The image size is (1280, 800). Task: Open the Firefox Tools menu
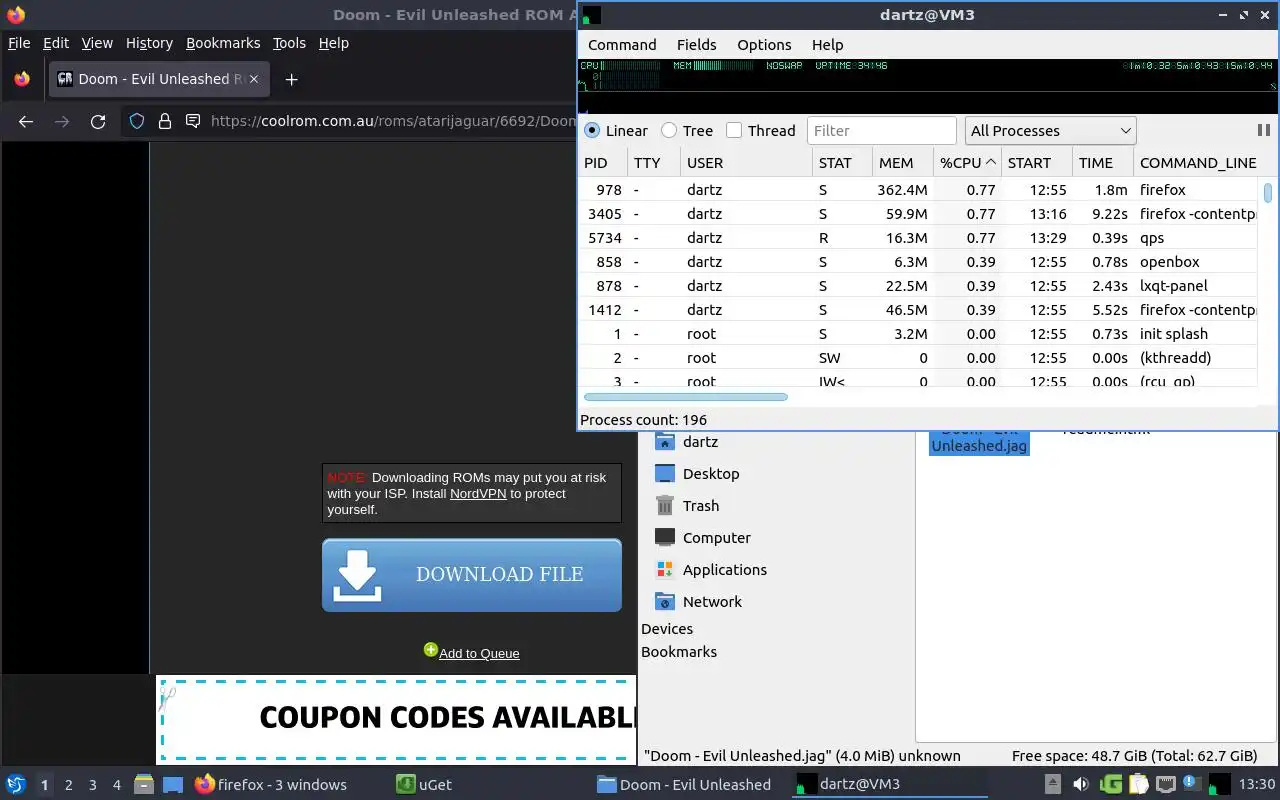(x=289, y=43)
